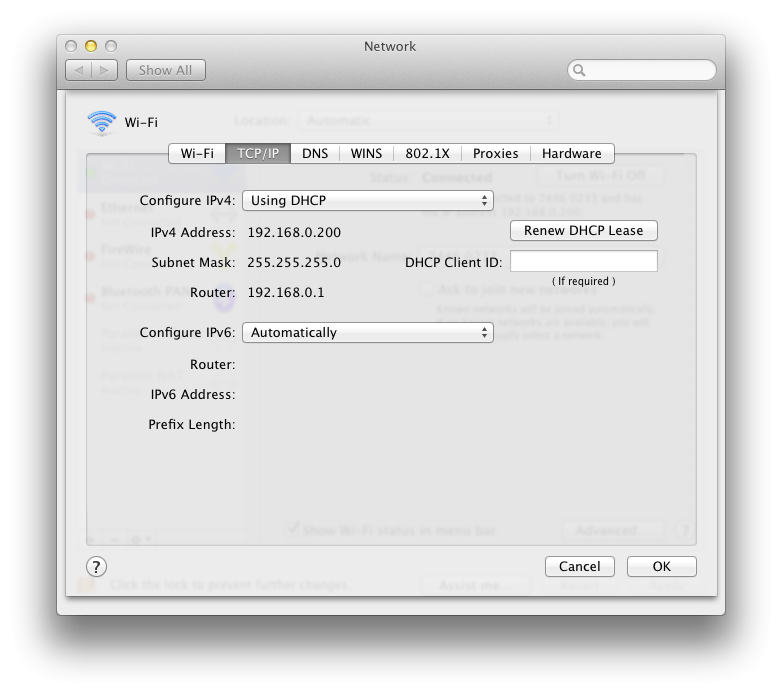
Task: Switch to the DNS tab
Action: [315, 154]
